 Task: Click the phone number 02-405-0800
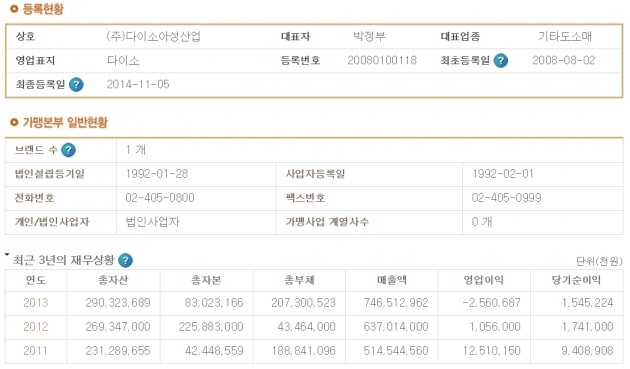click(x=160, y=198)
